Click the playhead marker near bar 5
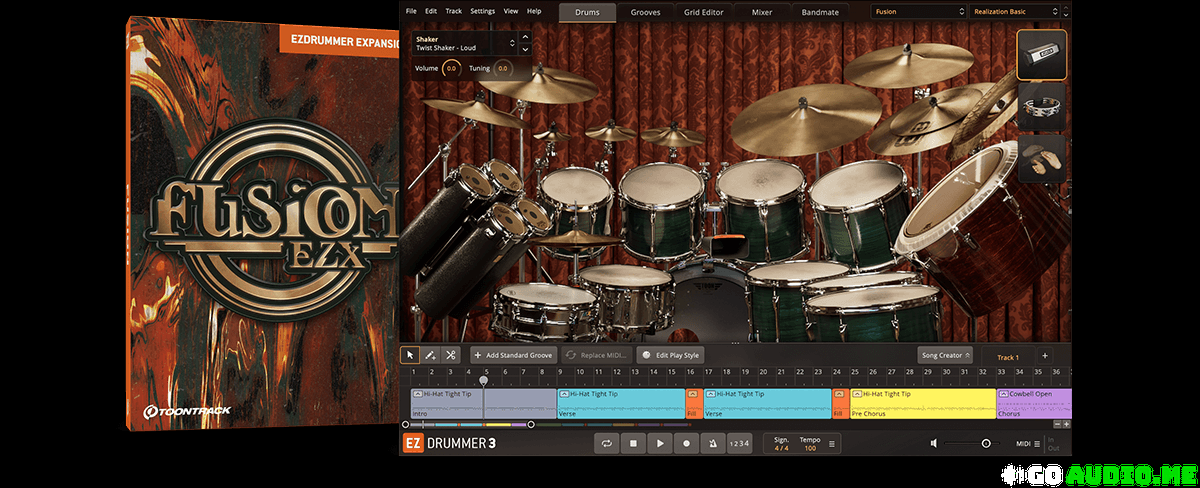This screenshot has width=1200, height=488. pos(484,380)
